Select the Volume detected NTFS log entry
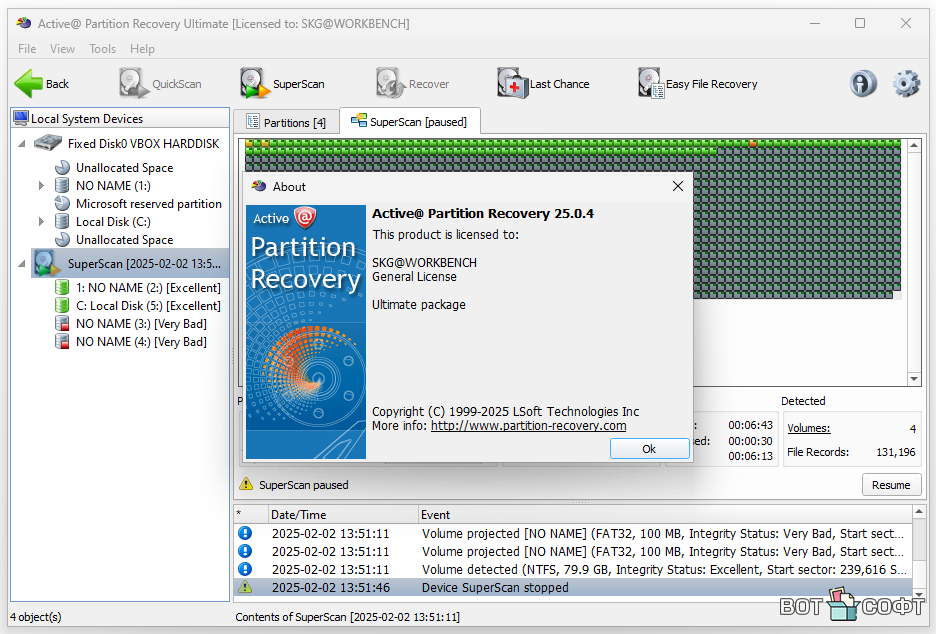This screenshot has height=634, width=936. coord(573,570)
